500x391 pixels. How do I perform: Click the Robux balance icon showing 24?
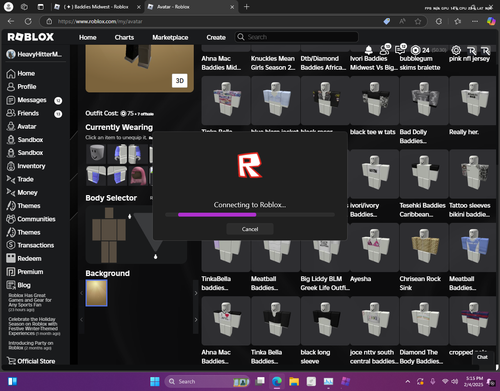click(x=415, y=50)
